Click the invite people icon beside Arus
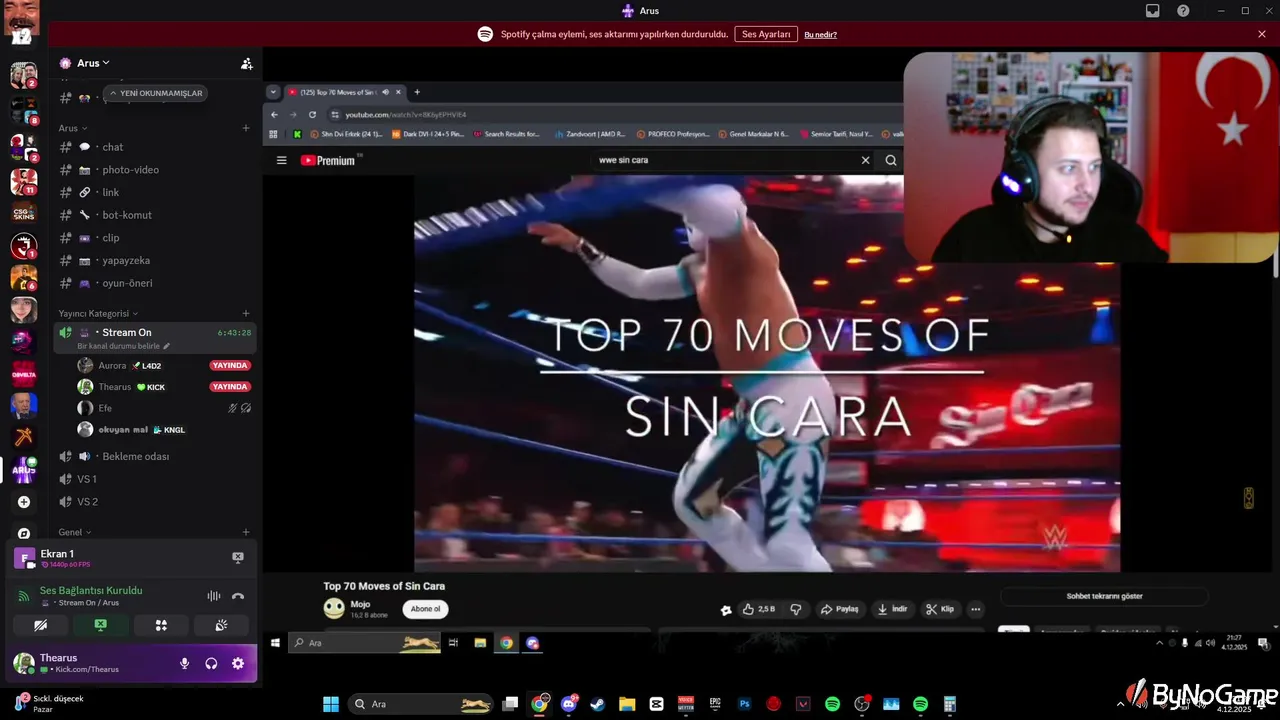The height and width of the screenshot is (720, 1280). click(x=246, y=63)
